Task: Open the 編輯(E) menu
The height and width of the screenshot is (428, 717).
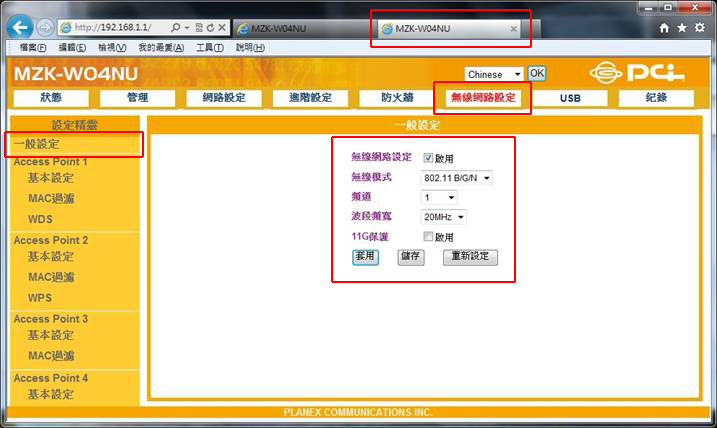Action: (72, 48)
